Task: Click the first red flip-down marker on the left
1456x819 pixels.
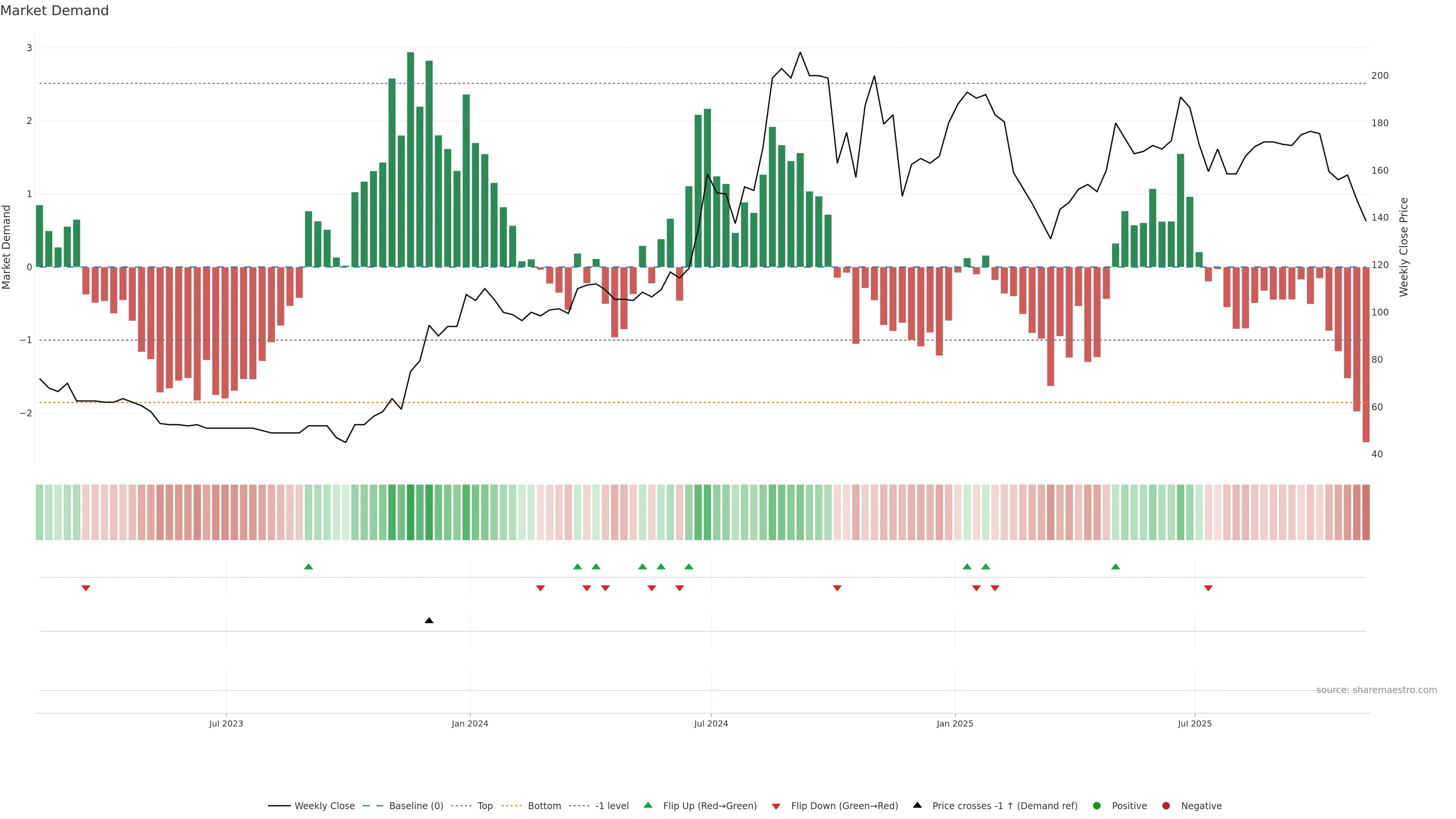Action: 86,588
